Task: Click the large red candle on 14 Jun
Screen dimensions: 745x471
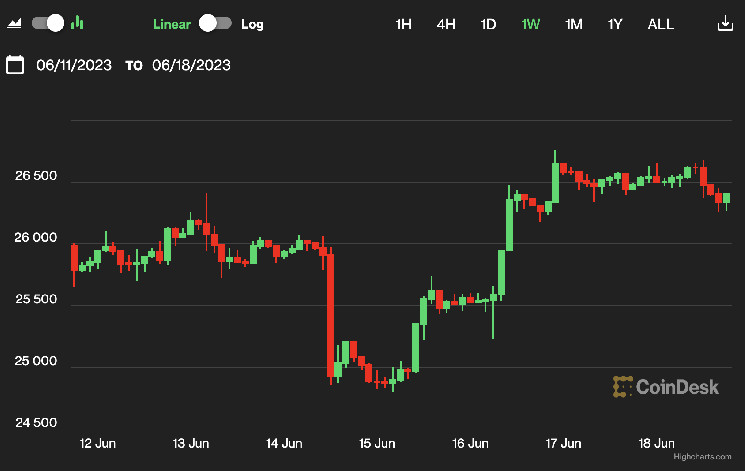Action: pos(330,315)
